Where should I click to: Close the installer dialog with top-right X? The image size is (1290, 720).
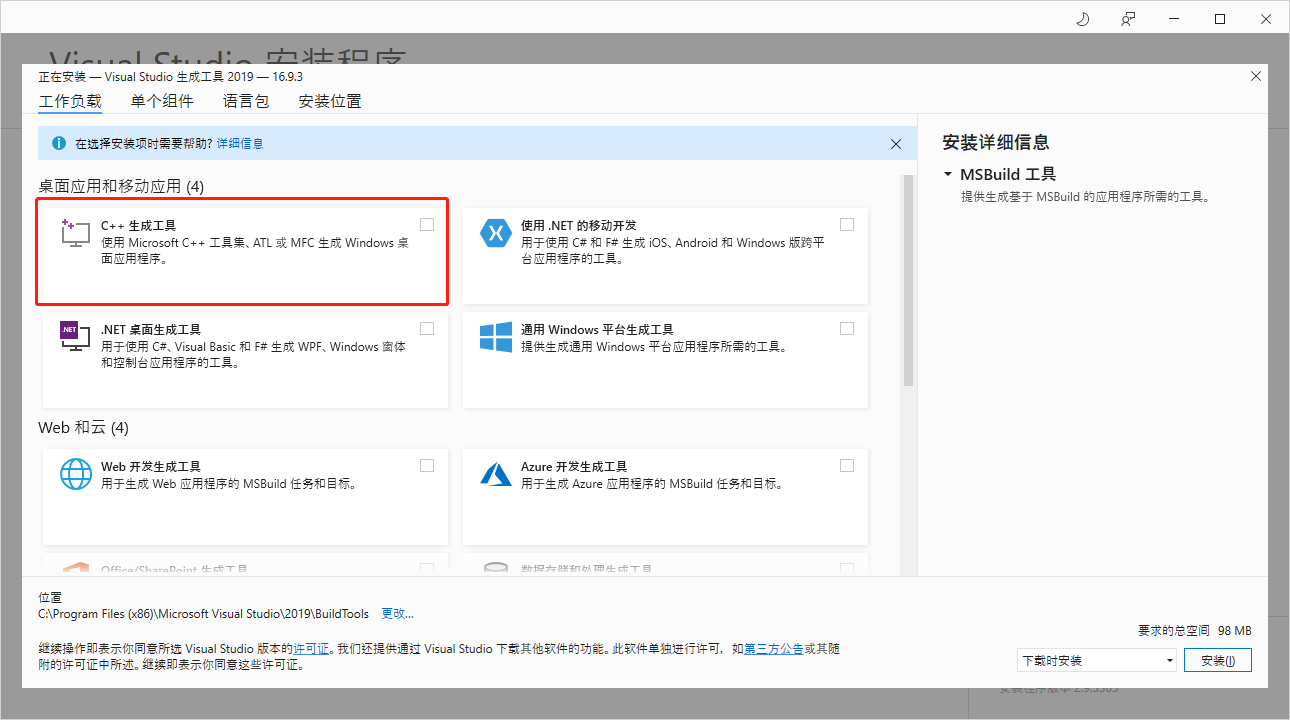click(x=1256, y=76)
